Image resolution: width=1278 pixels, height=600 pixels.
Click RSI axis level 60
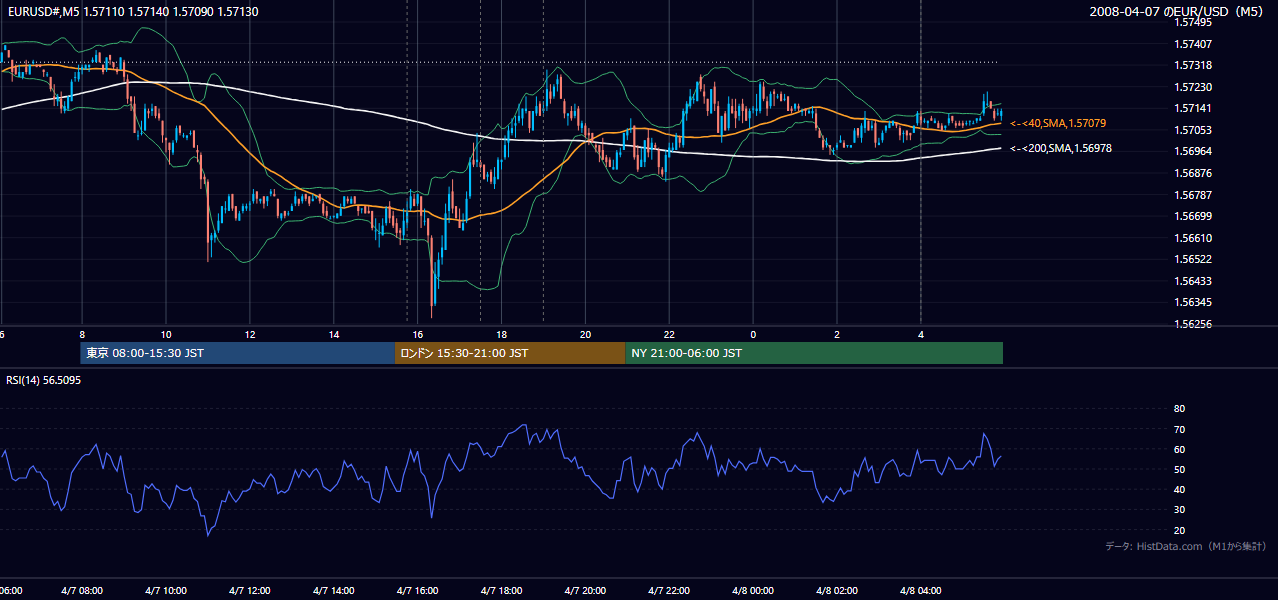[x=1179, y=449]
